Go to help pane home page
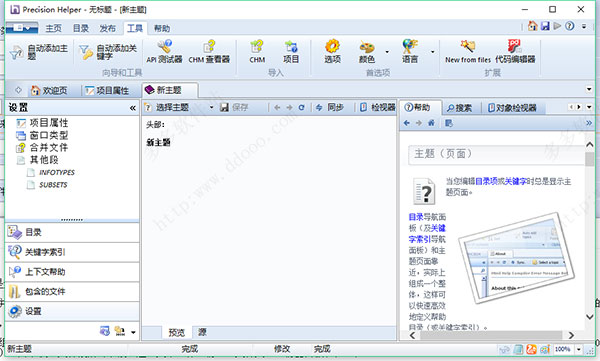The height and width of the screenshot is (361, 600). pyautogui.click(x=431, y=123)
